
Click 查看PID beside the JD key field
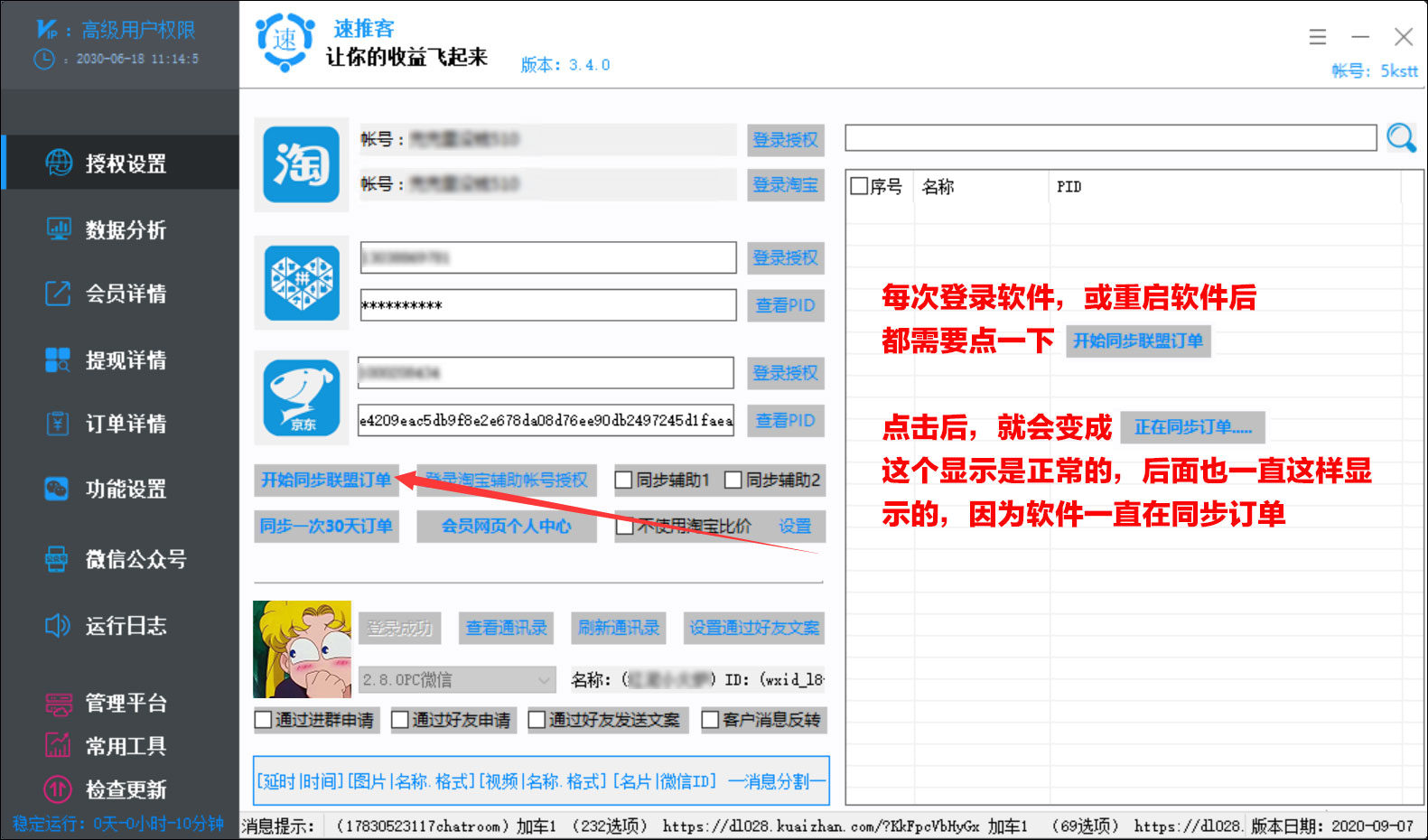pos(786,420)
